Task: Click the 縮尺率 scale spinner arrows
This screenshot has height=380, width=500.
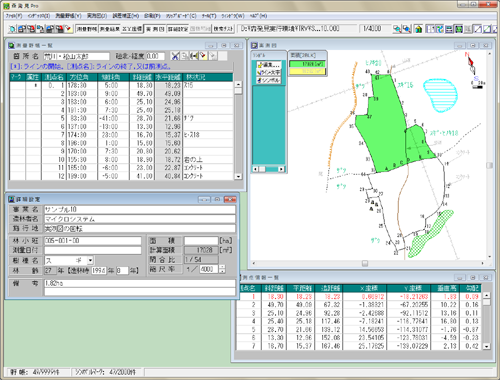Action: (x=222, y=269)
